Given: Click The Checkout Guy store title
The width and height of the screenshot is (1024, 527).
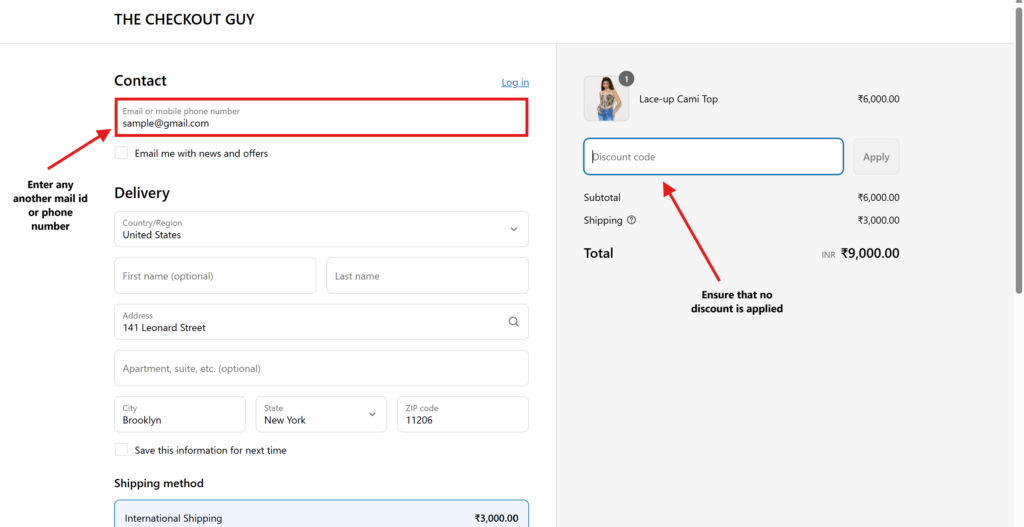Looking at the screenshot, I should [184, 20].
